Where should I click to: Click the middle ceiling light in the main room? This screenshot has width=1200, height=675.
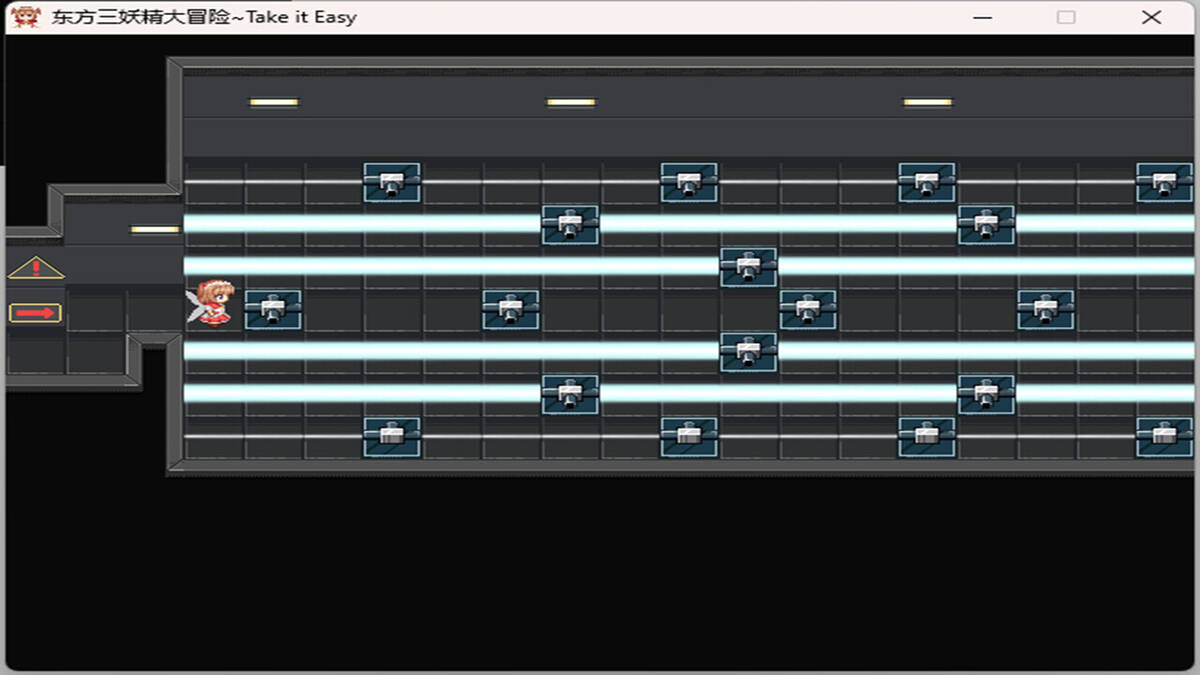coord(571,102)
